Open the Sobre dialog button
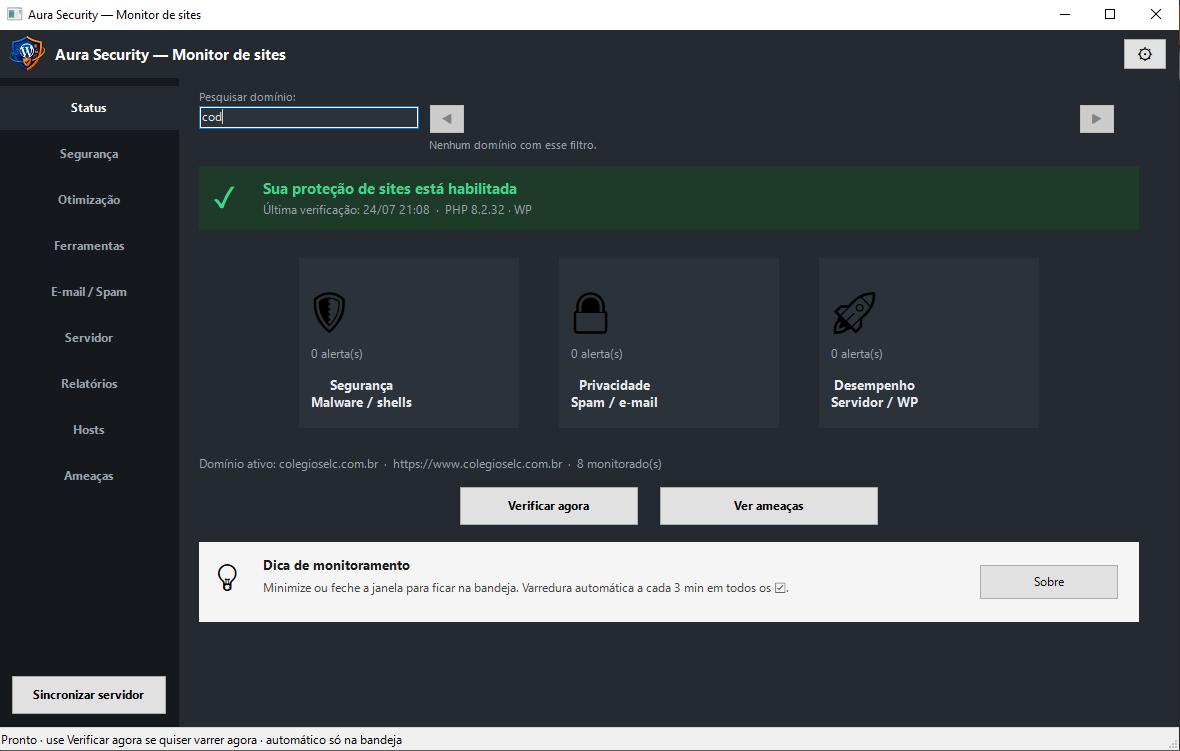 point(1048,582)
